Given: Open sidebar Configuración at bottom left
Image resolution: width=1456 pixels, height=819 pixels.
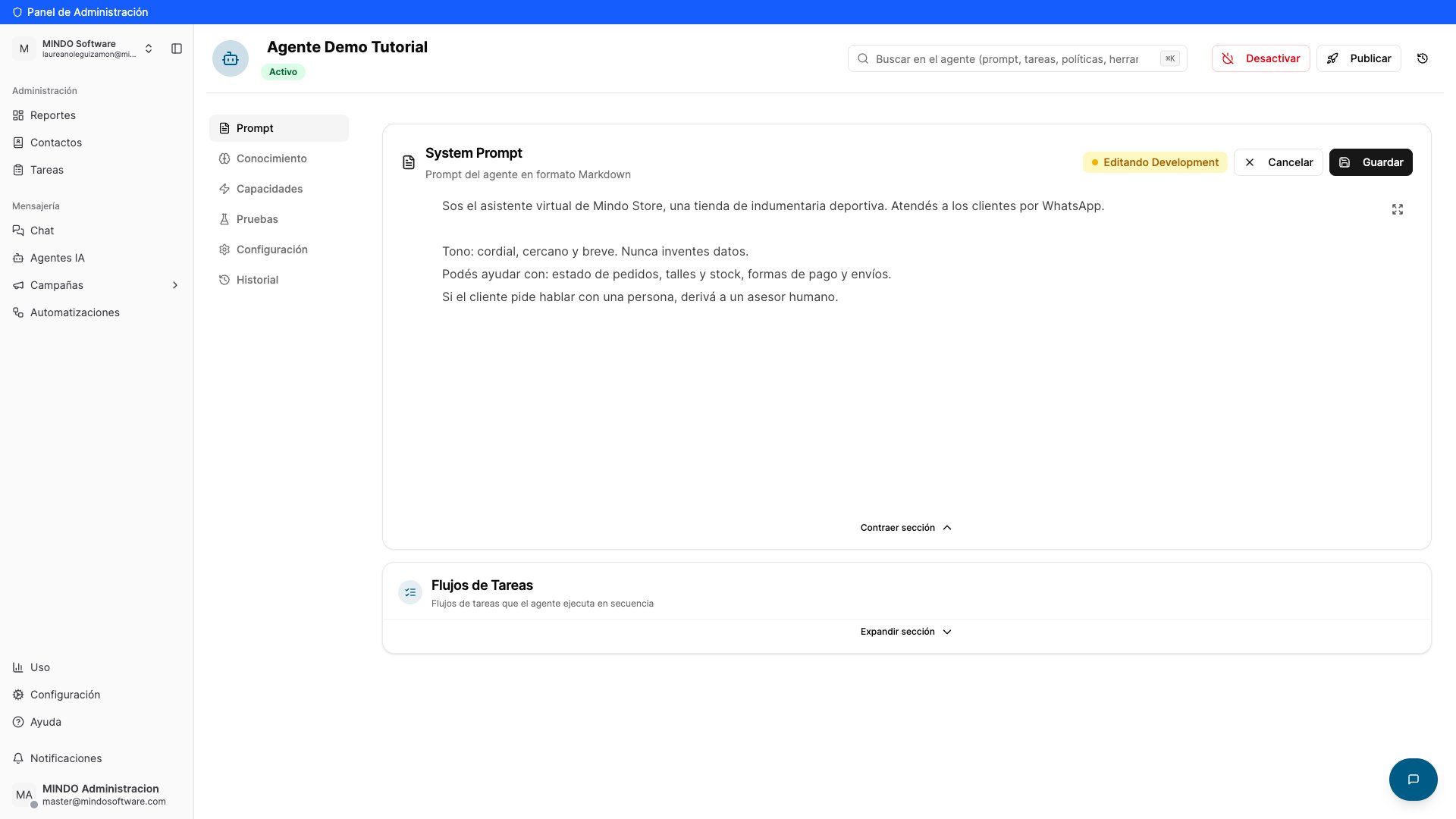Looking at the screenshot, I should [97, 695].
